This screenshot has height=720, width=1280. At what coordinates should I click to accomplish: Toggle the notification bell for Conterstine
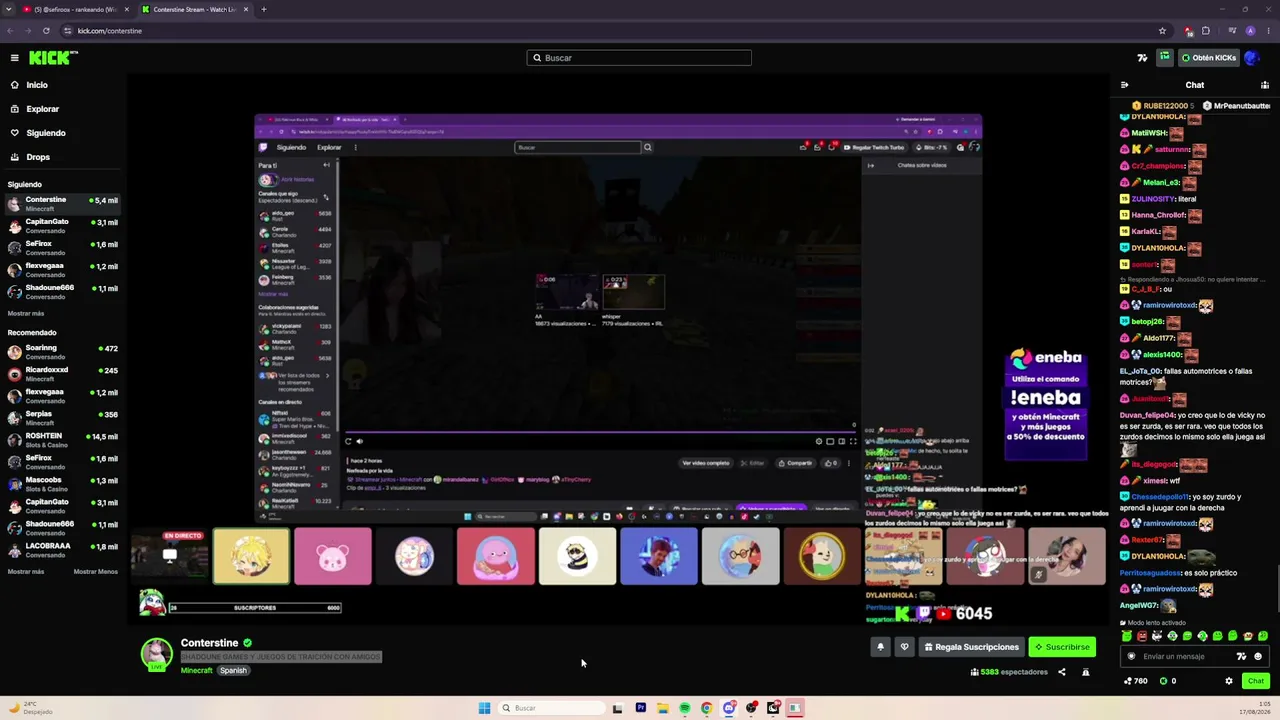(x=880, y=647)
